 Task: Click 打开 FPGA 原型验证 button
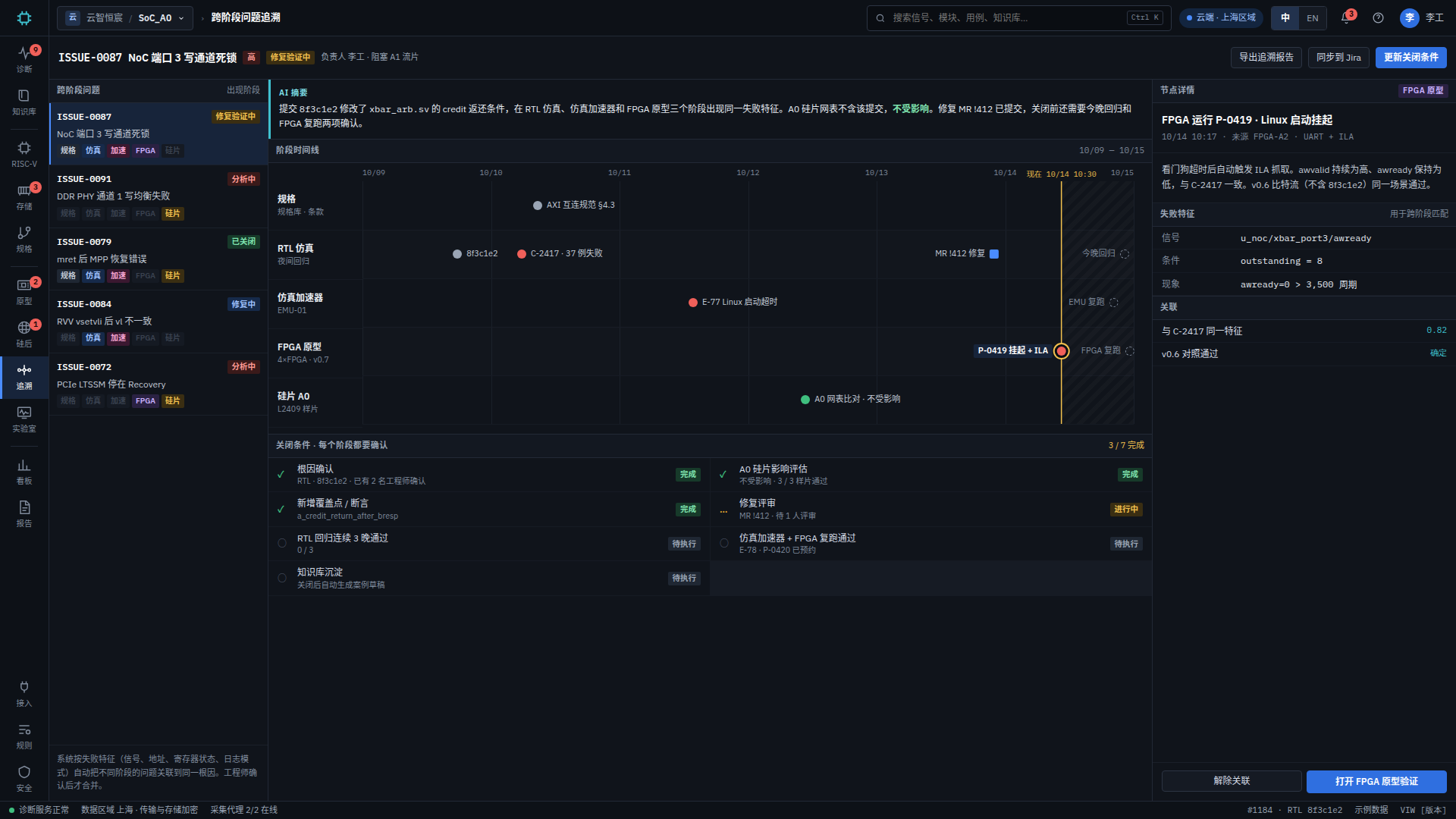(1376, 781)
